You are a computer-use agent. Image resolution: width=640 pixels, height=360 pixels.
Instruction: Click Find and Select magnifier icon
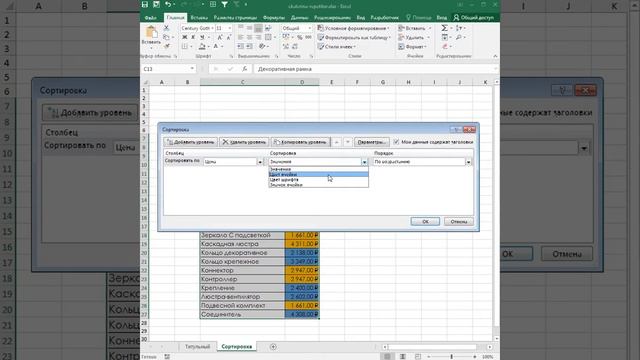459,37
